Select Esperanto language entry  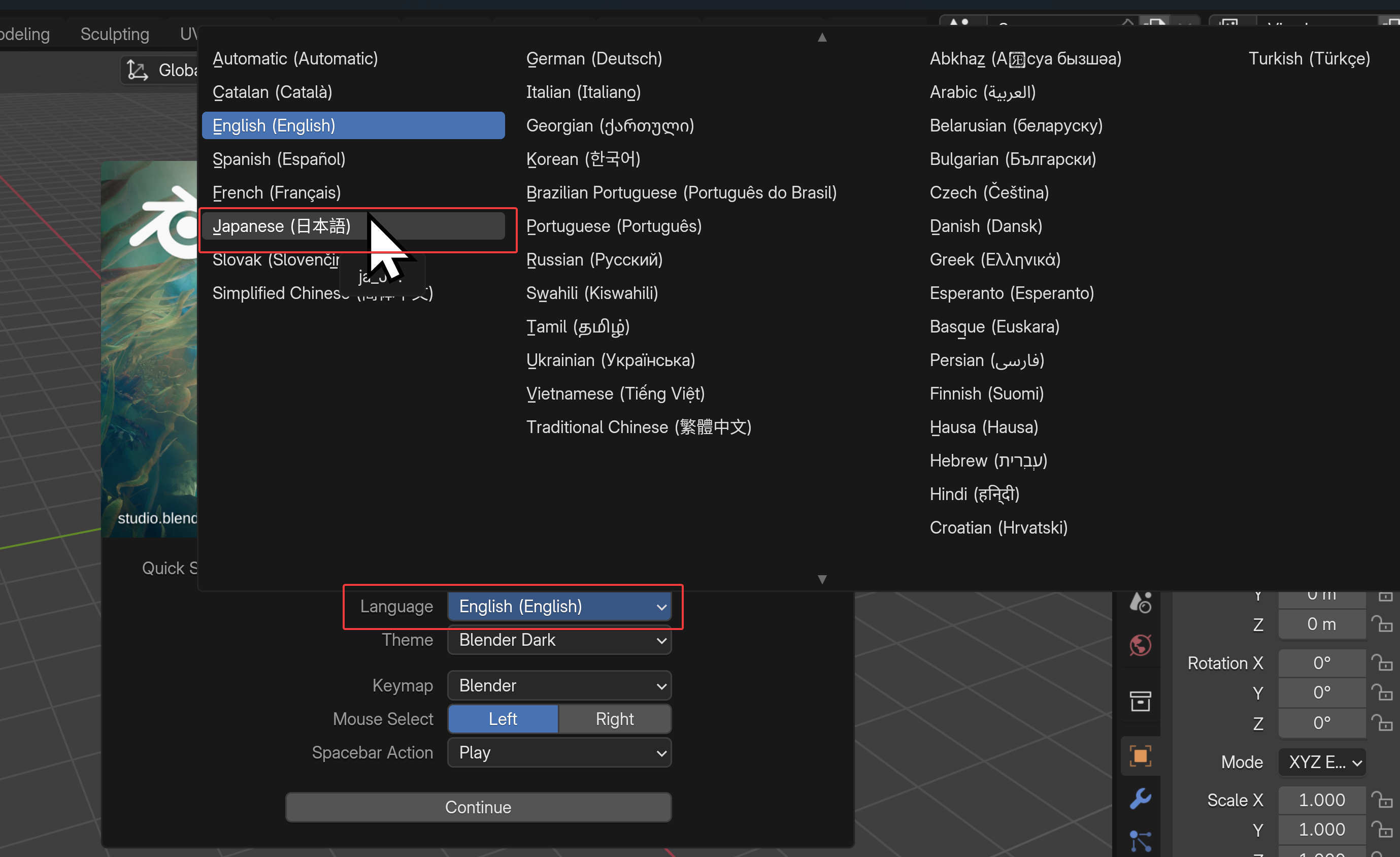pyautogui.click(x=1011, y=293)
